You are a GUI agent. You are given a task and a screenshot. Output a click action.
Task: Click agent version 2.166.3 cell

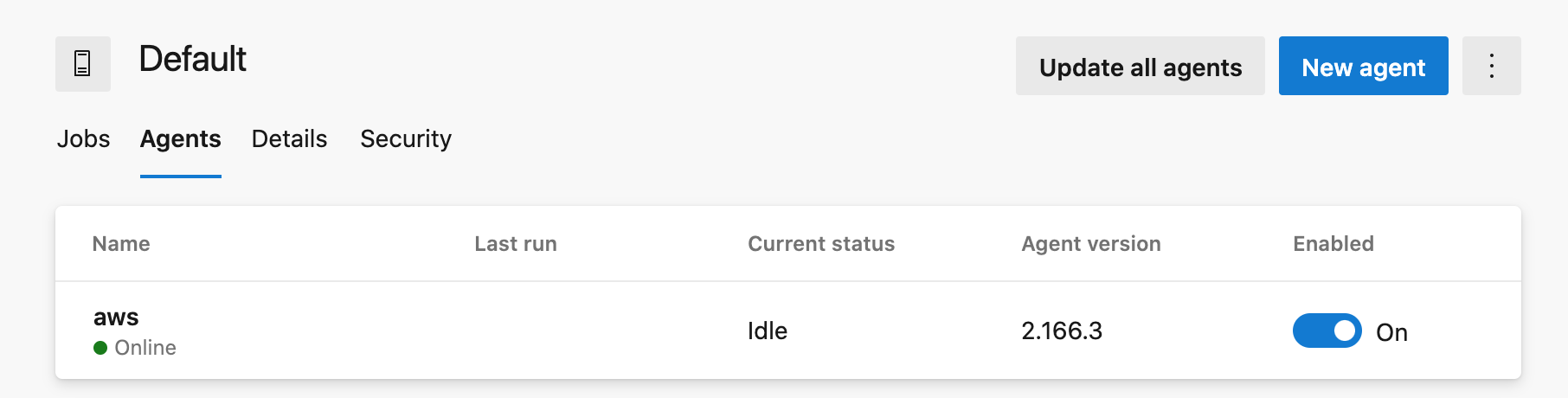coord(1062,331)
